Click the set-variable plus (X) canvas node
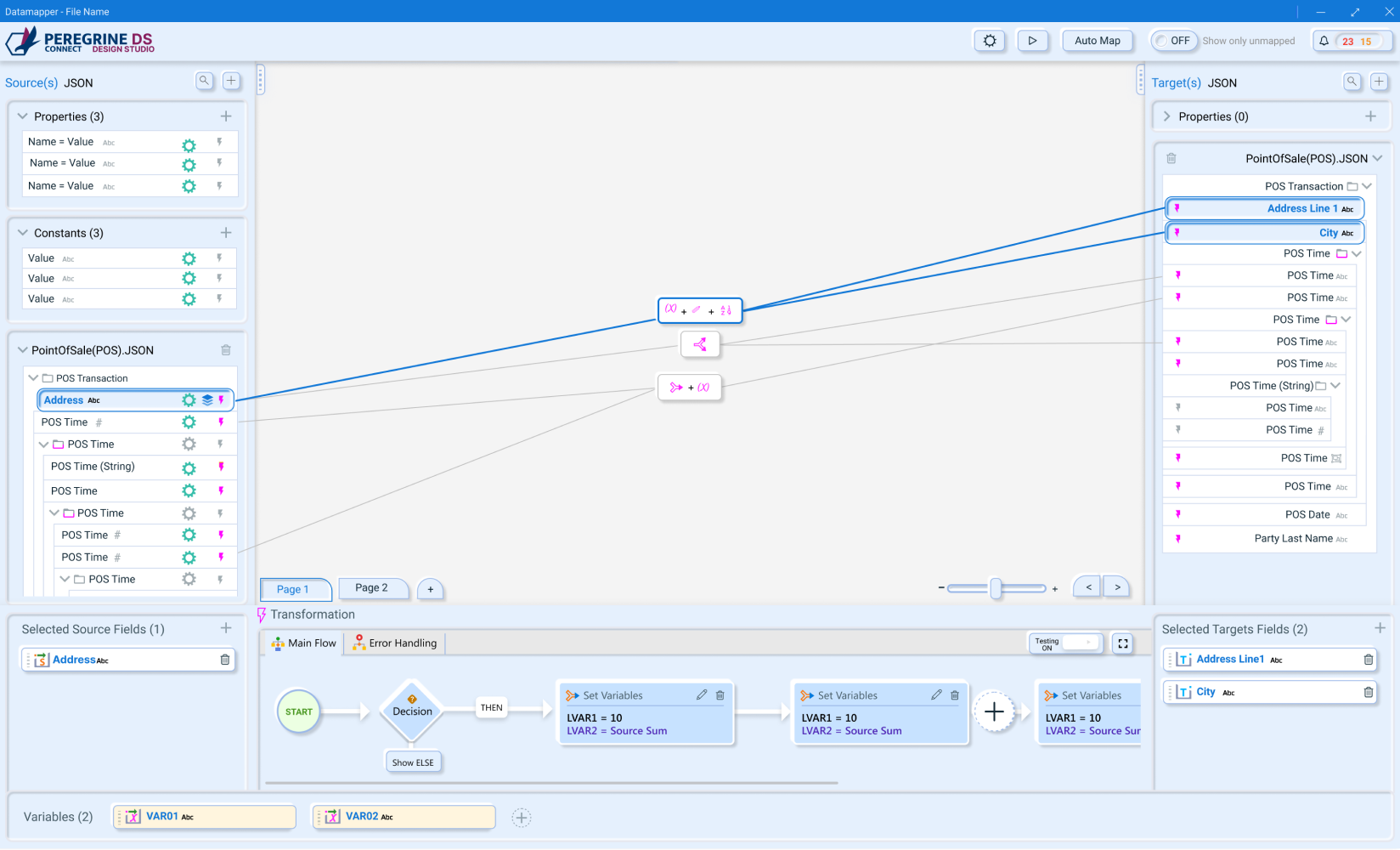This screenshot has width=1400, height=850. 690,388
